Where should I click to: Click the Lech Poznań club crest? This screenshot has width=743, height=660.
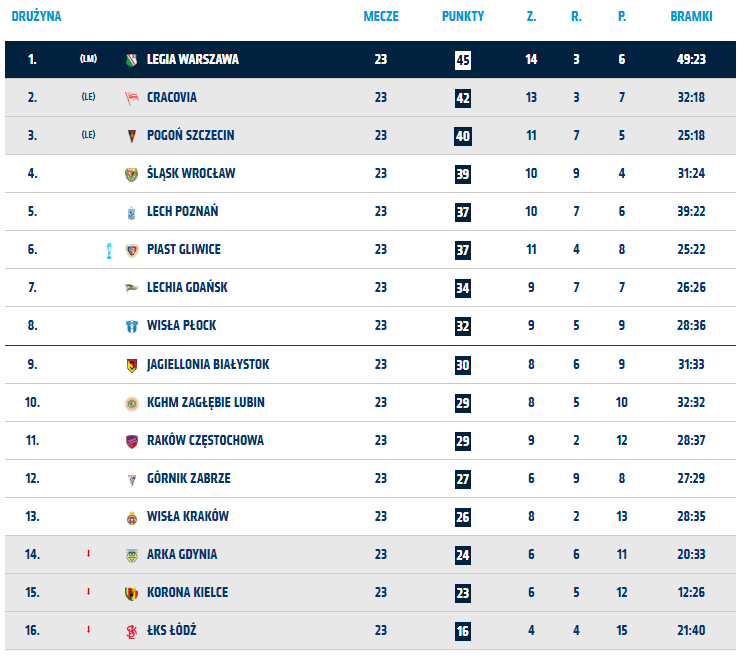pyautogui.click(x=132, y=212)
